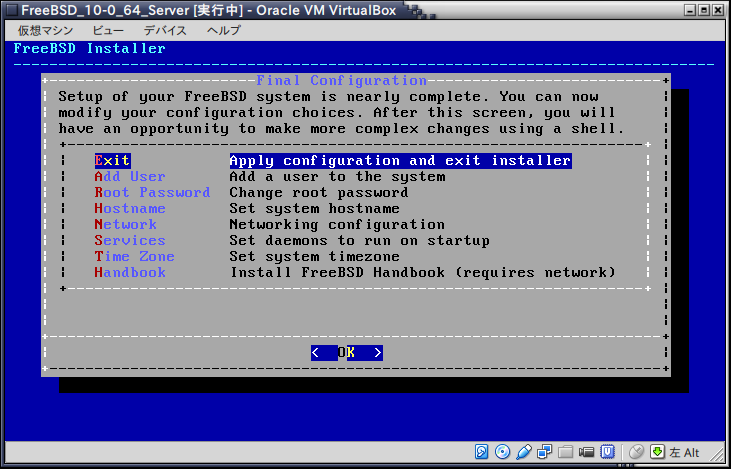Choose the Root Password entry
731x469 pixels.
(x=152, y=192)
